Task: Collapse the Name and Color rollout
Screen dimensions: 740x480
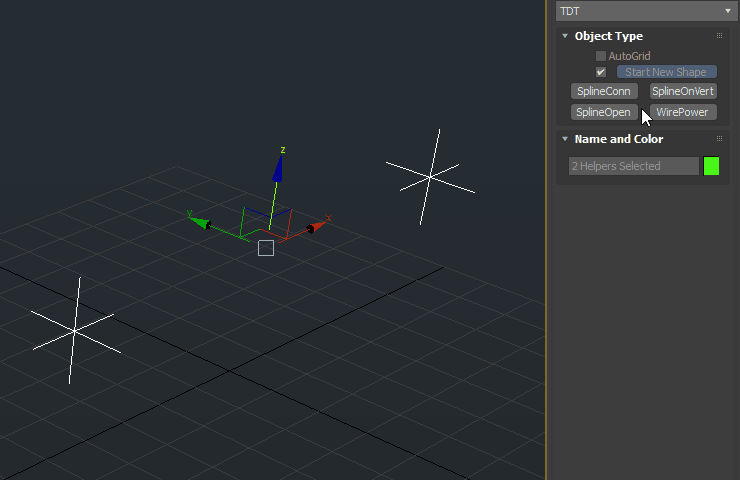Action: (565, 139)
